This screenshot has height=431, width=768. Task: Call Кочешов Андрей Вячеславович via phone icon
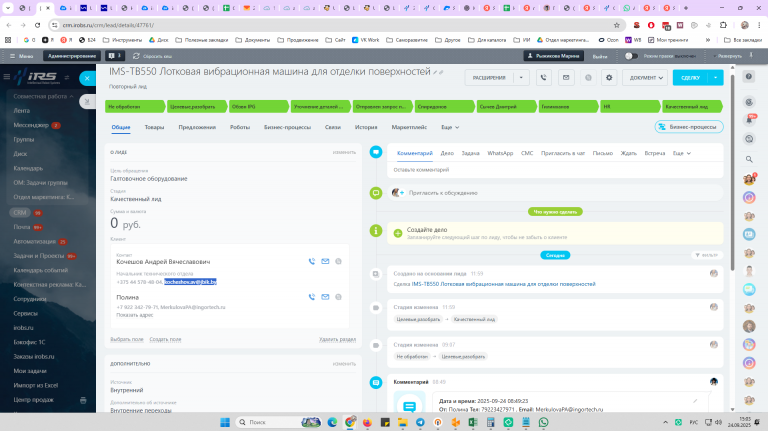tap(312, 262)
